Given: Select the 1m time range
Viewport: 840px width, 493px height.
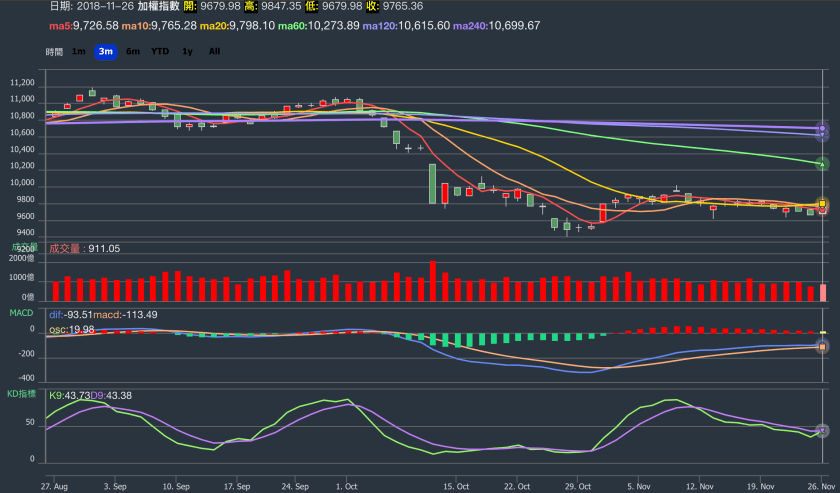Looking at the screenshot, I should pyautogui.click(x=78, y=51).
